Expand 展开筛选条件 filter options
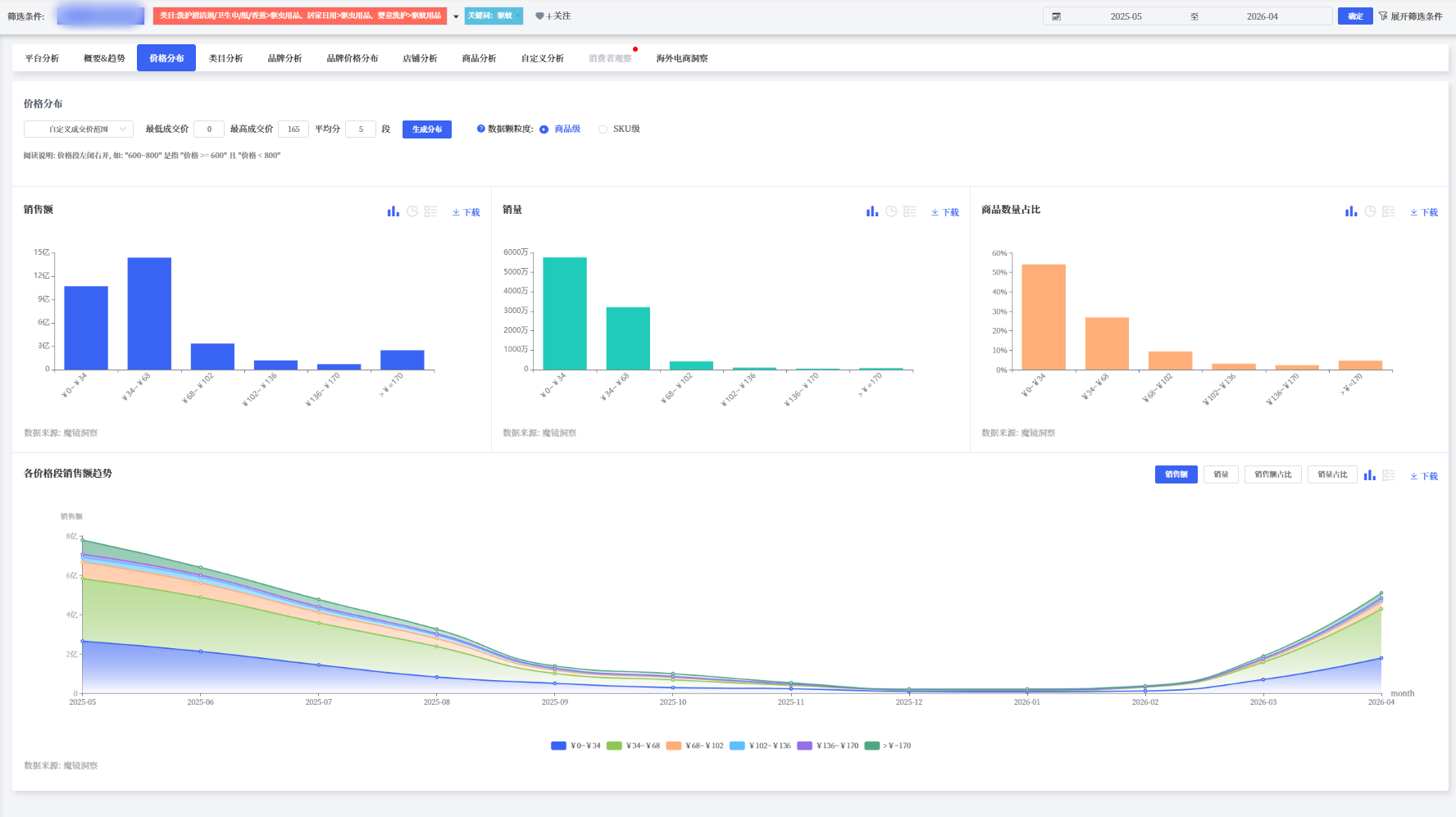Screen dimensions: 1456x817 click(1410, 16)
